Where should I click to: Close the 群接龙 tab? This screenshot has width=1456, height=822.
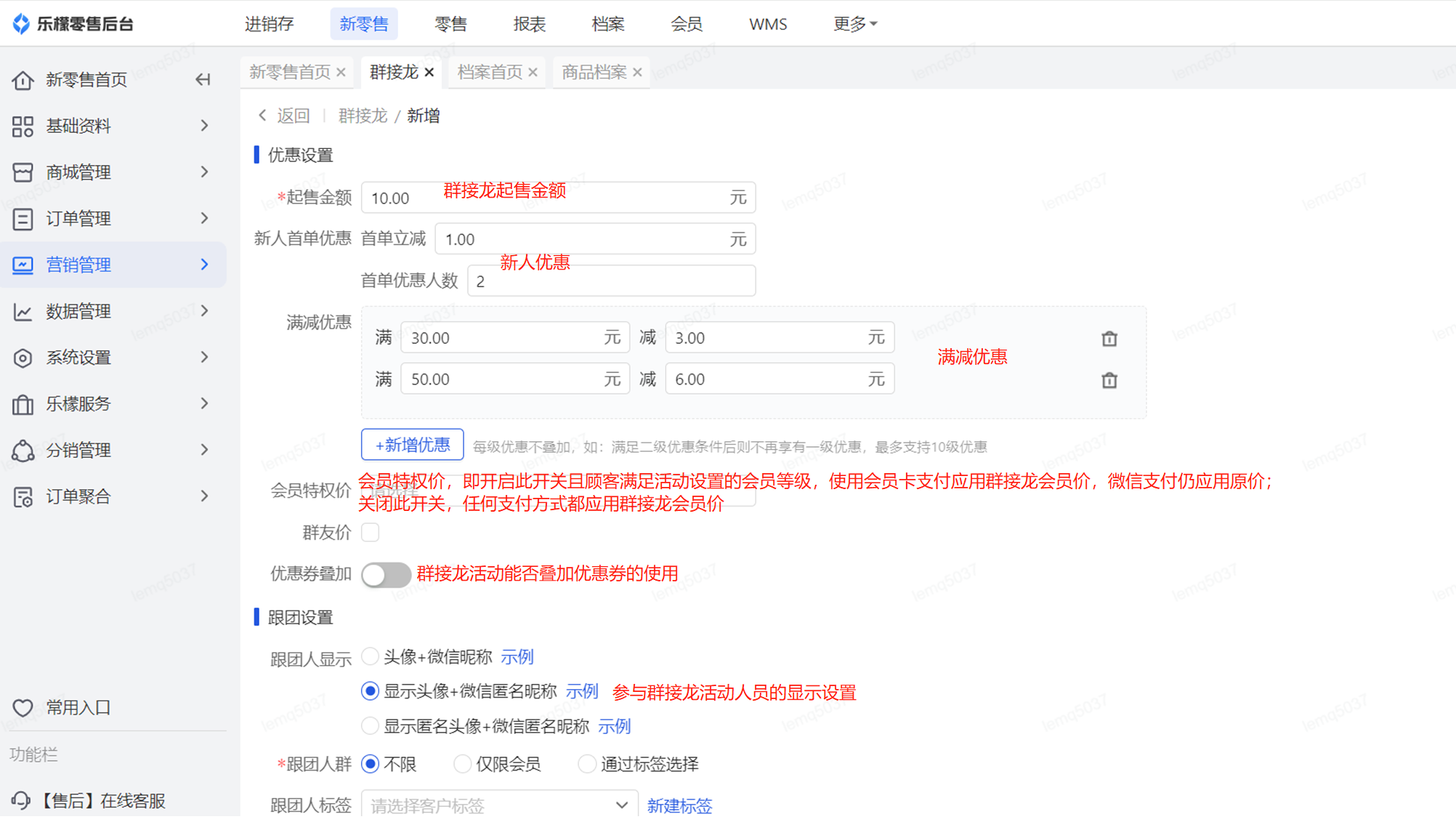[x=429, y=72]
